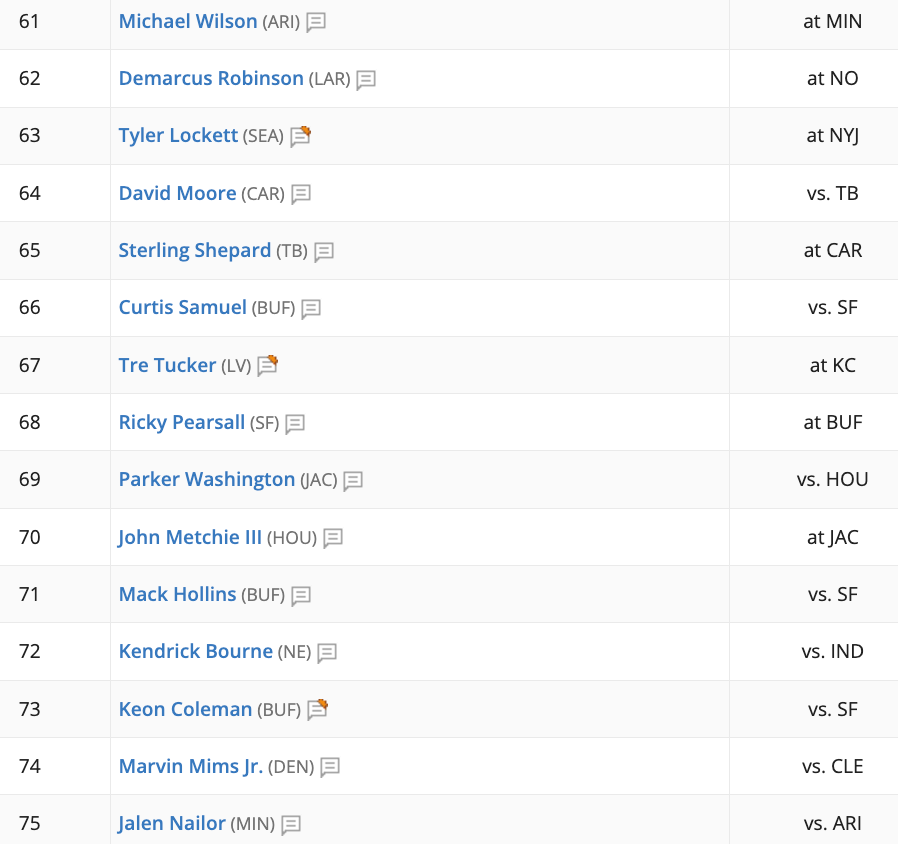898x844 pixels.
Task: Open John Metchie III note icon
Action: 333,538
